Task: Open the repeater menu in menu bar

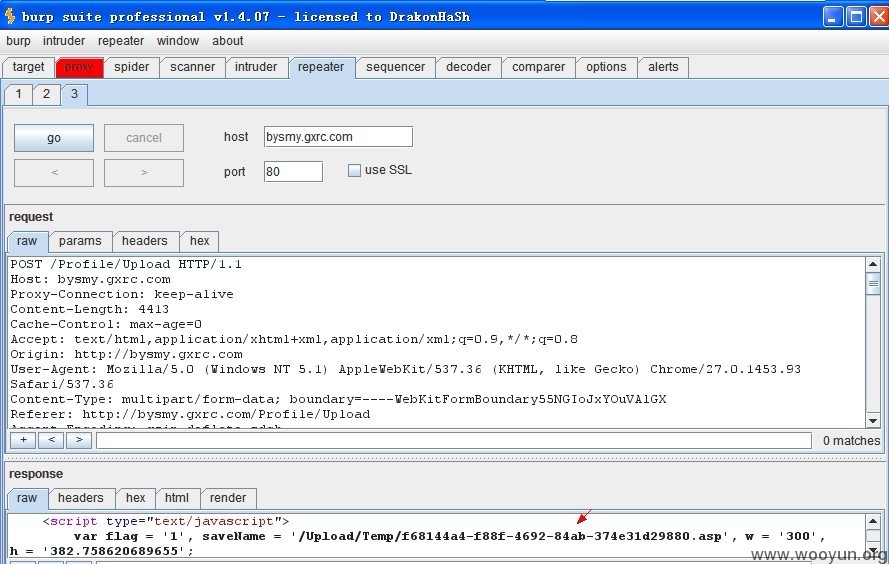Action: (121, 41)
